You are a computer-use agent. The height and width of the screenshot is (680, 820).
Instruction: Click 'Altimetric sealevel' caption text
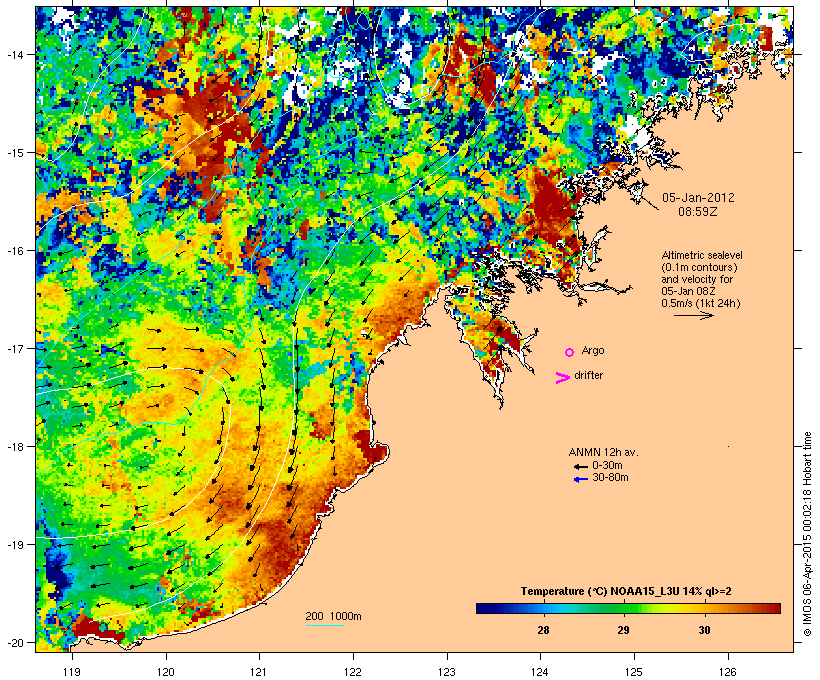click(x=702, y=255)
